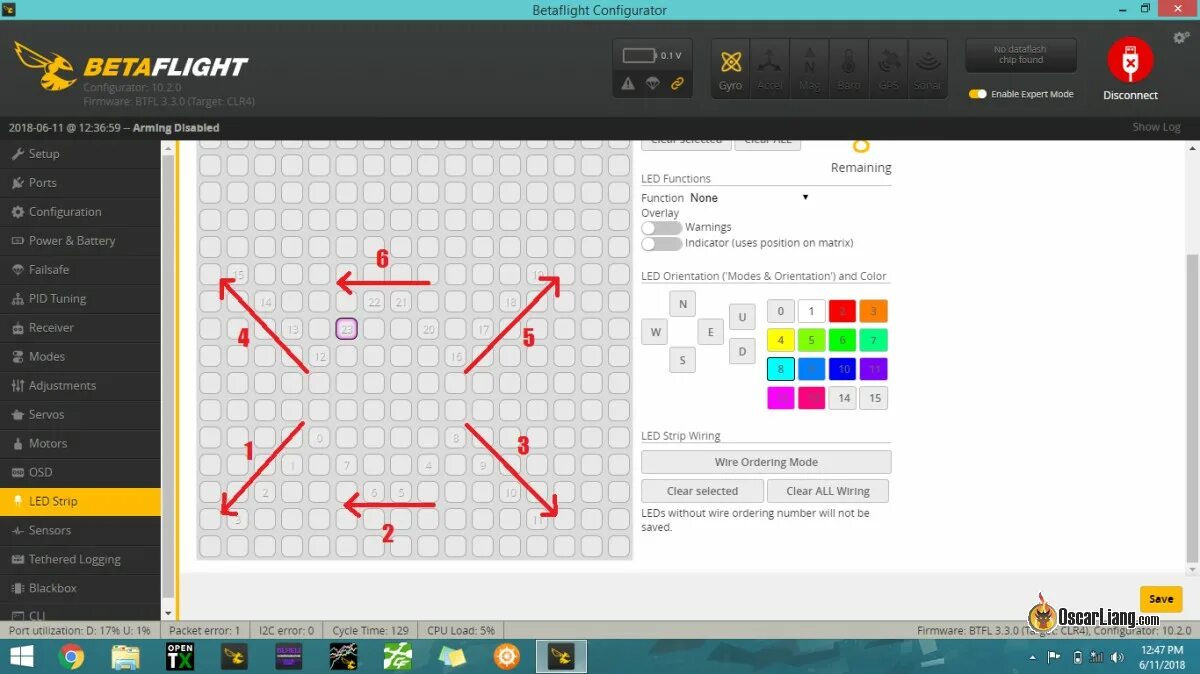Click the link status chain icon
This screenshot has width=1200, height=674.
(677, 84)
